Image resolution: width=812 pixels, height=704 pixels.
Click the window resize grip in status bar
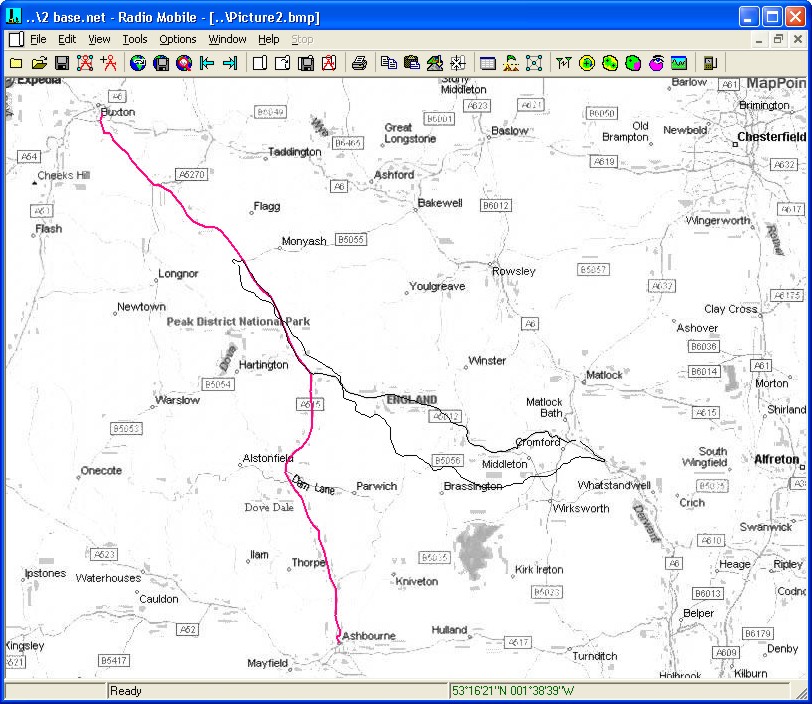800,692
